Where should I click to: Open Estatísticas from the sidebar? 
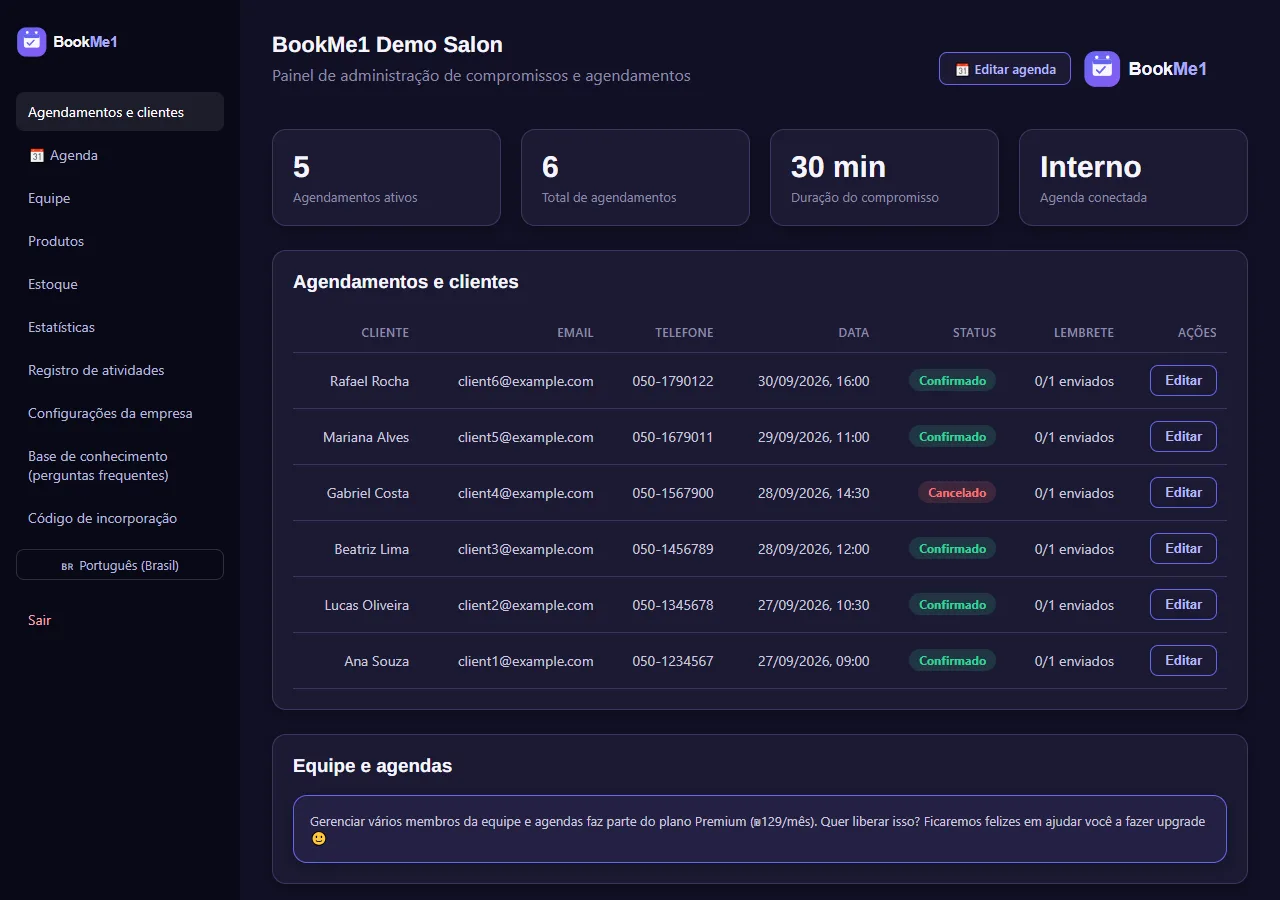pyautogui.click(x=120, y=327)
